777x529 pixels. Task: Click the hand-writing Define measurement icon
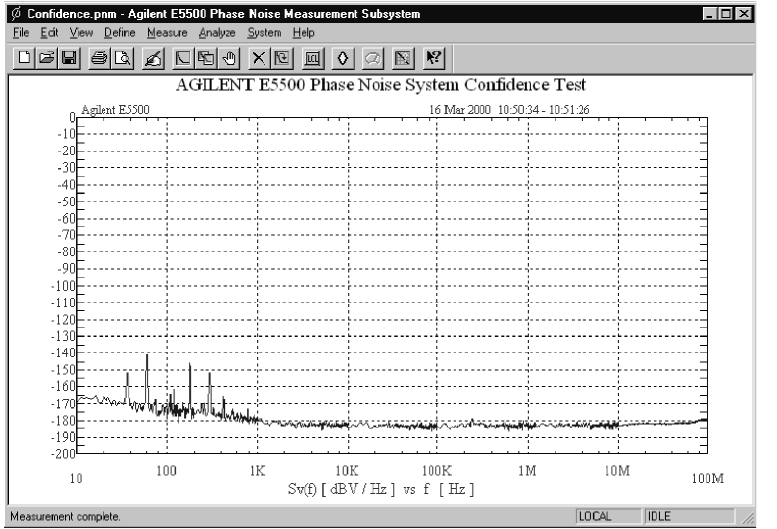point(153,58)
